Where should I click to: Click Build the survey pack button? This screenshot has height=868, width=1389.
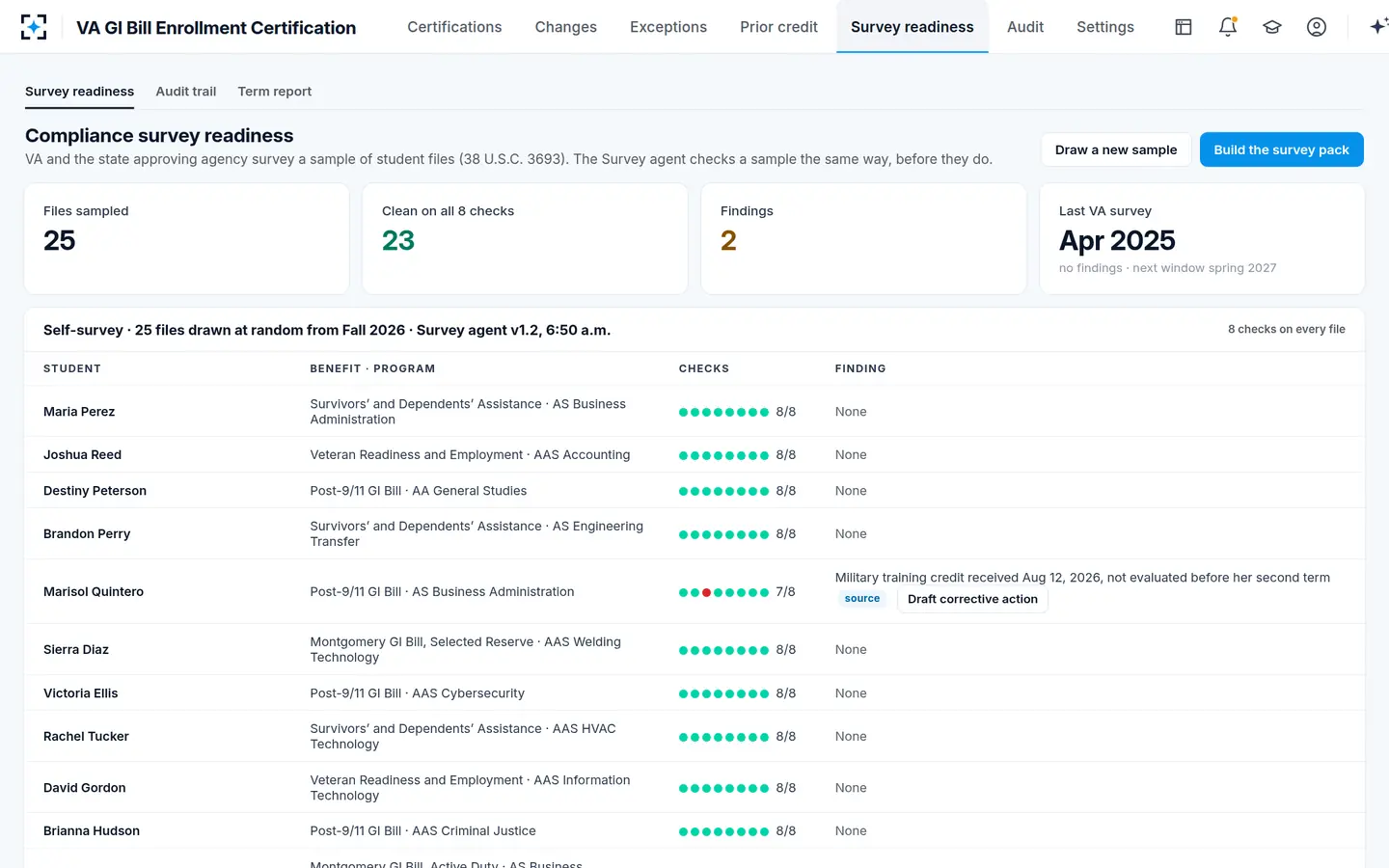1281,149
